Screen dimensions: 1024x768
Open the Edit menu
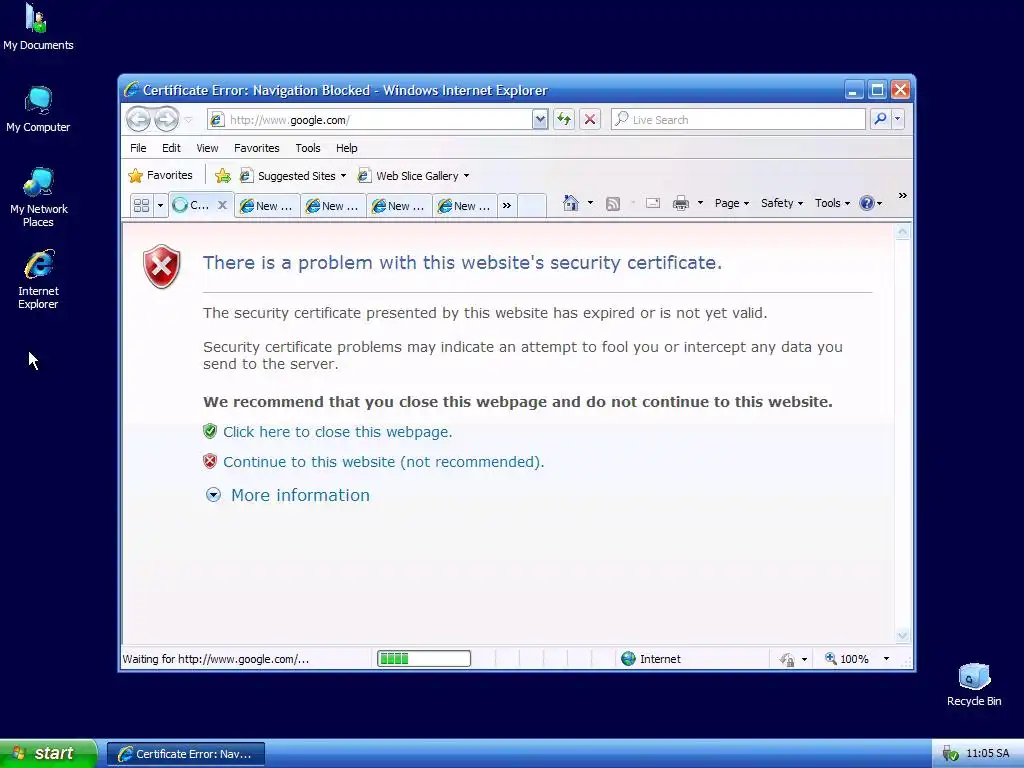[171, 148]
